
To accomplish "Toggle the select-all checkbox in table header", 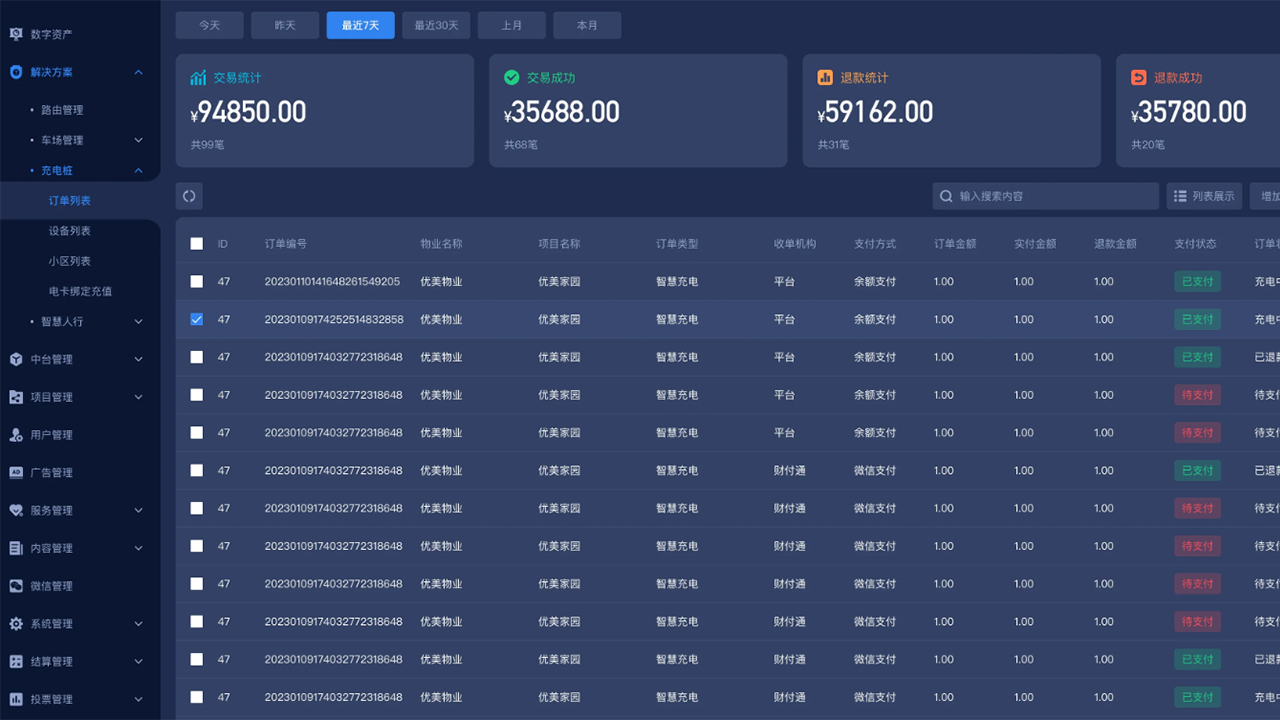I will point(197,244).
